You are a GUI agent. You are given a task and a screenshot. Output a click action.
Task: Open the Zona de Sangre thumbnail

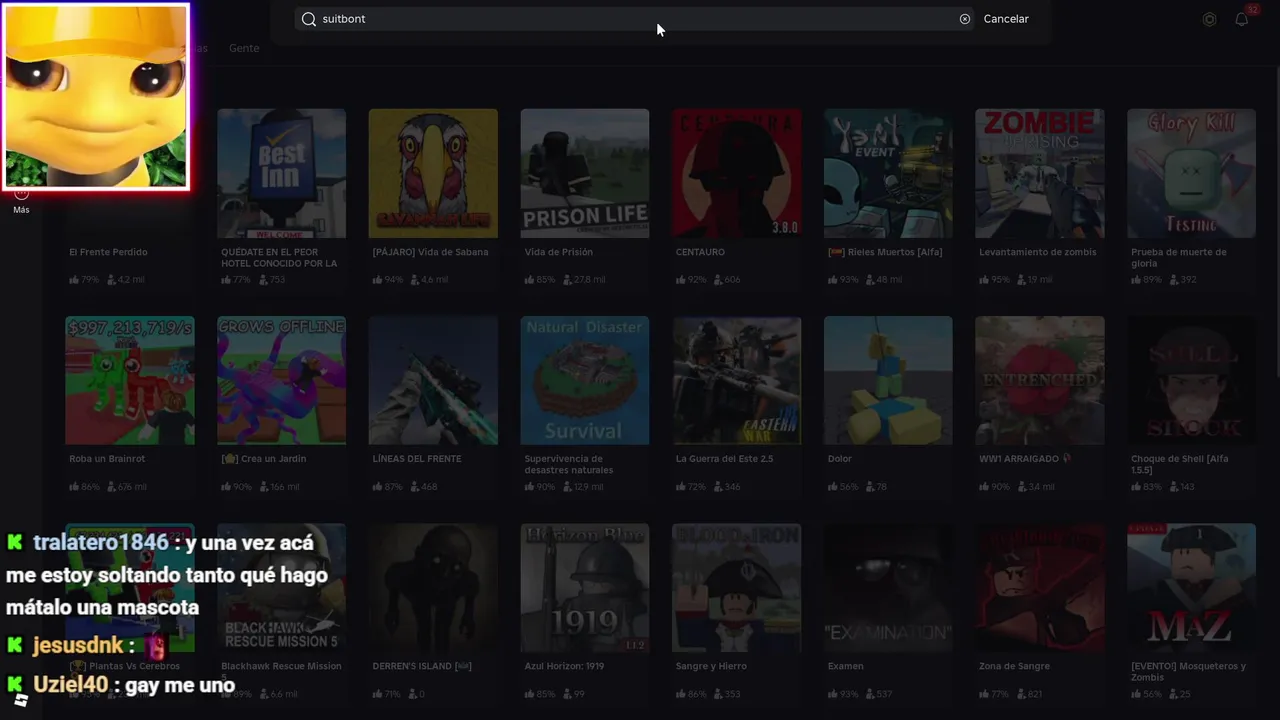(1040, 587)
